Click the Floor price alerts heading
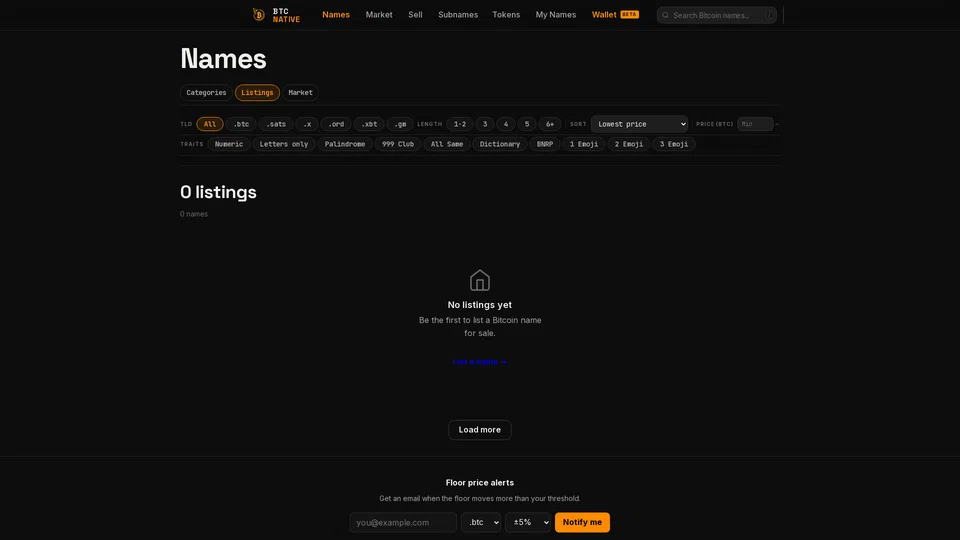 coord(479,482)
